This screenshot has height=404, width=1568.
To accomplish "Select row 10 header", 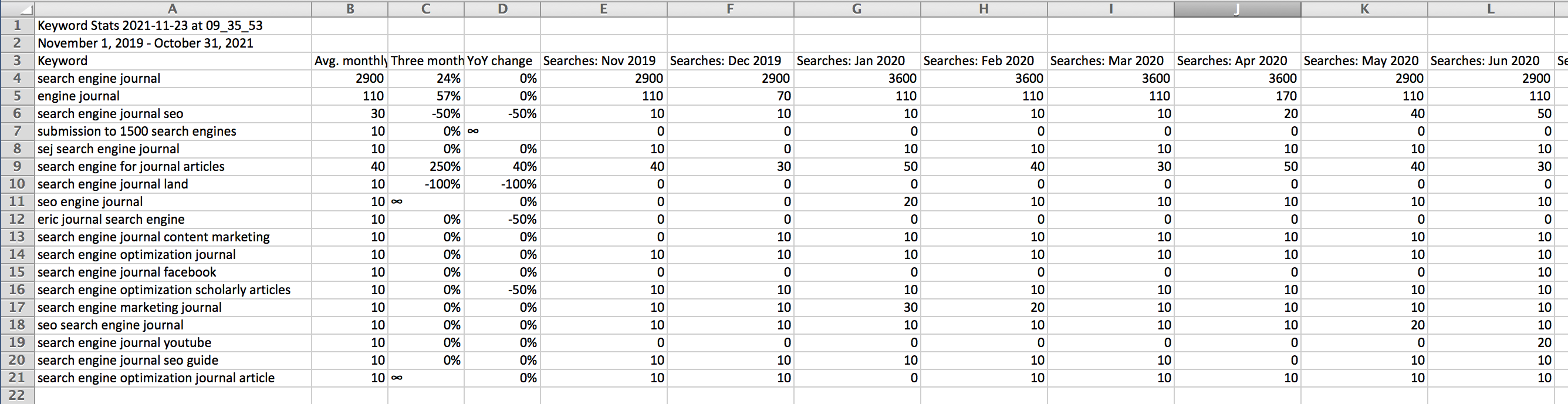I will [17, 184].
